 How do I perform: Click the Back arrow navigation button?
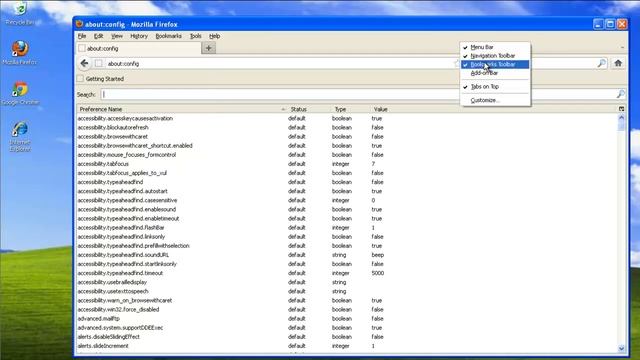(84, 63)
